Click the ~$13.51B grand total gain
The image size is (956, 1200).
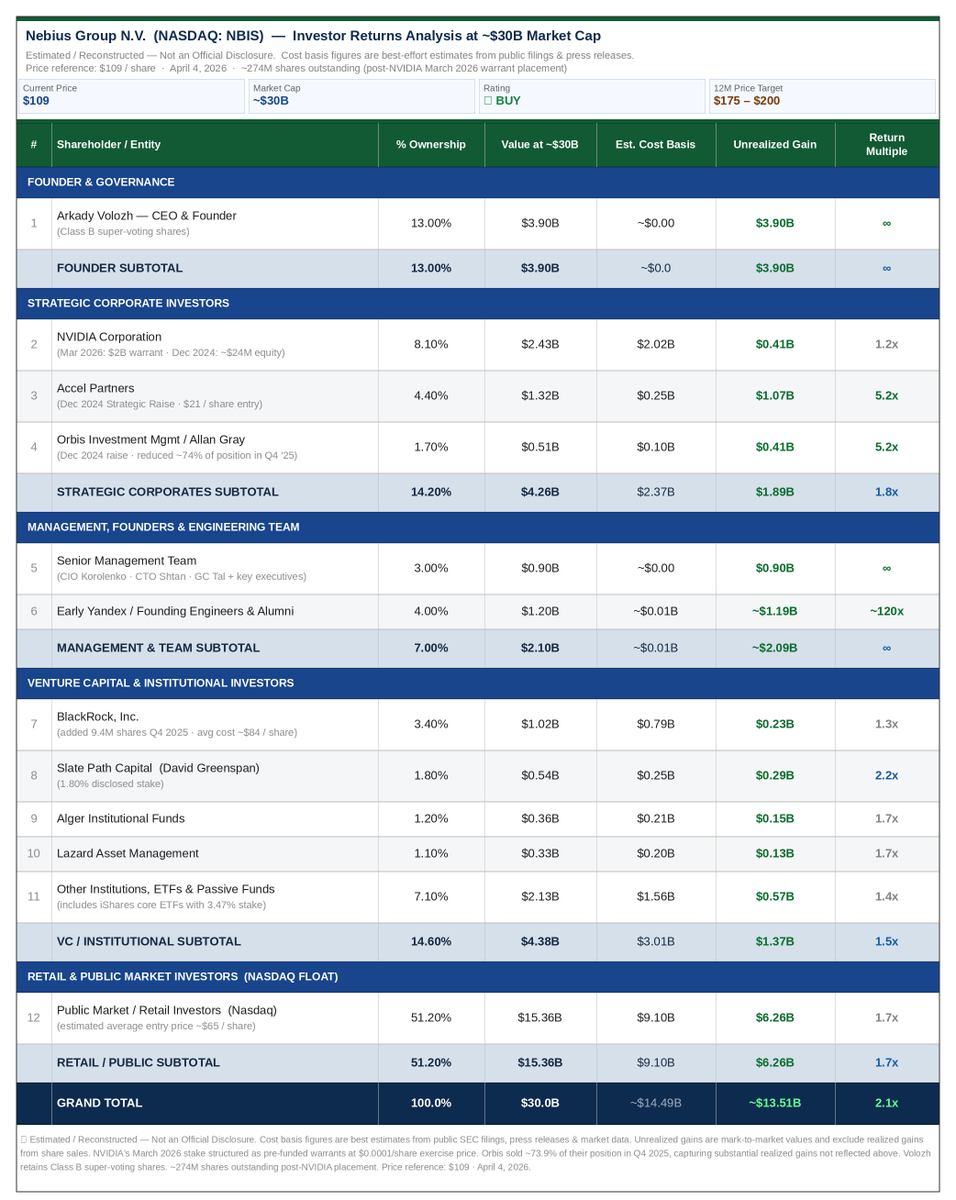click(775, 1103)
